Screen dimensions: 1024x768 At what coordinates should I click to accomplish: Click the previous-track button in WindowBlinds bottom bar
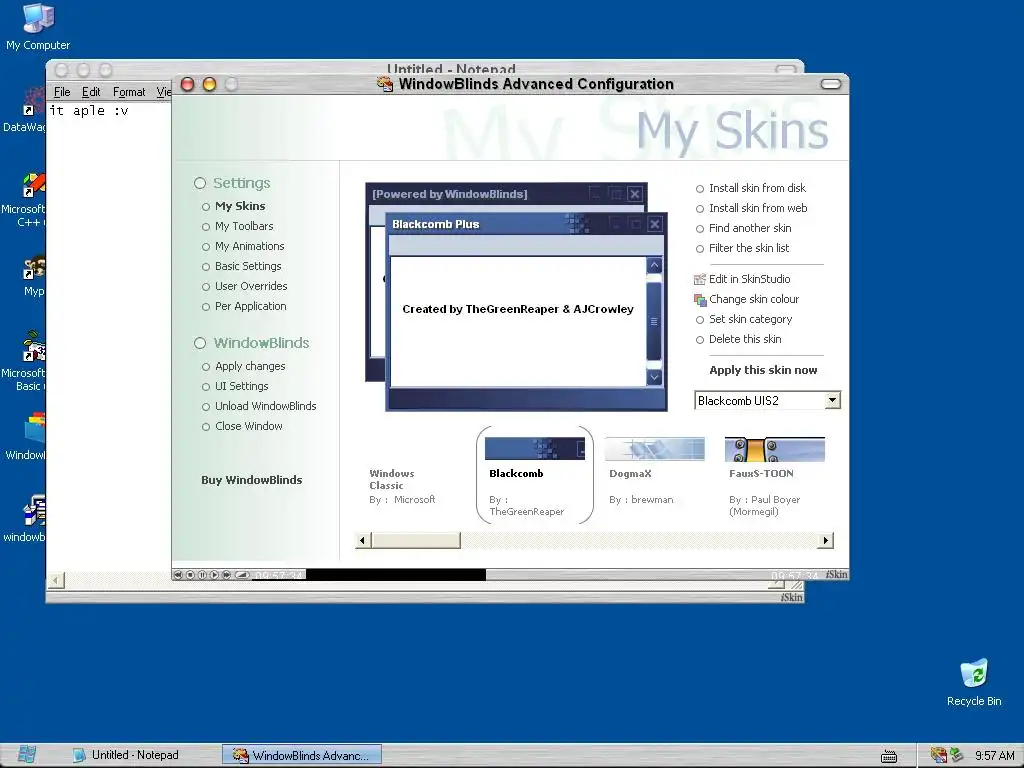click(178, 575)
